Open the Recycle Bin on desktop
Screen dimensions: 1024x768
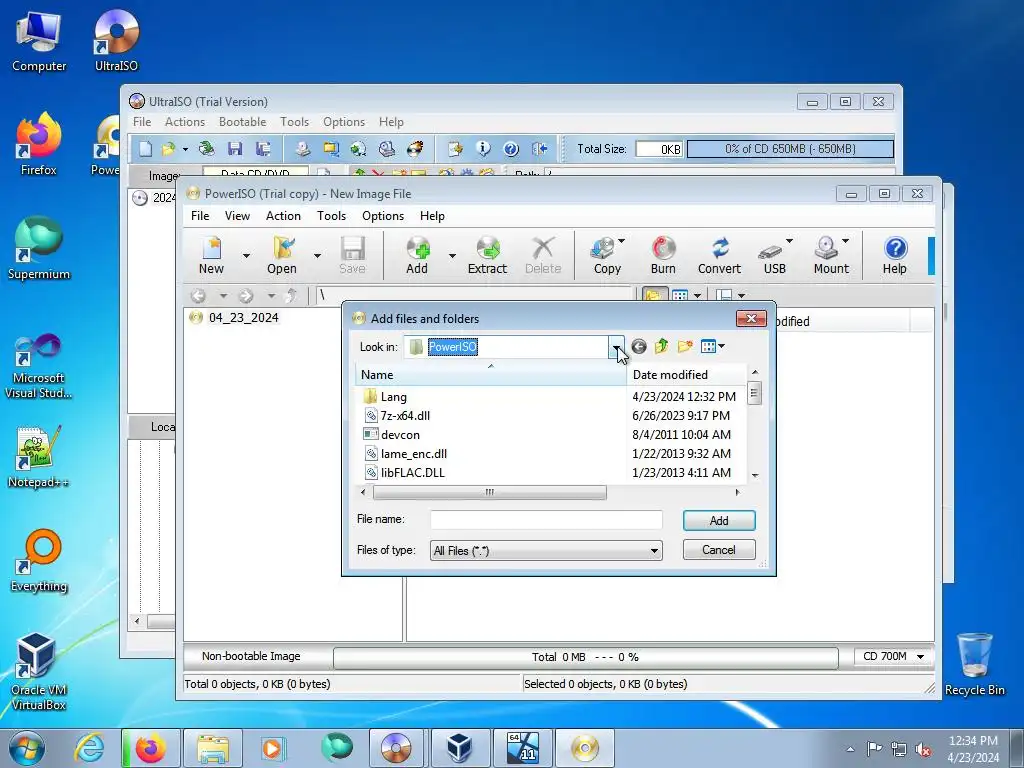point(974,664)
